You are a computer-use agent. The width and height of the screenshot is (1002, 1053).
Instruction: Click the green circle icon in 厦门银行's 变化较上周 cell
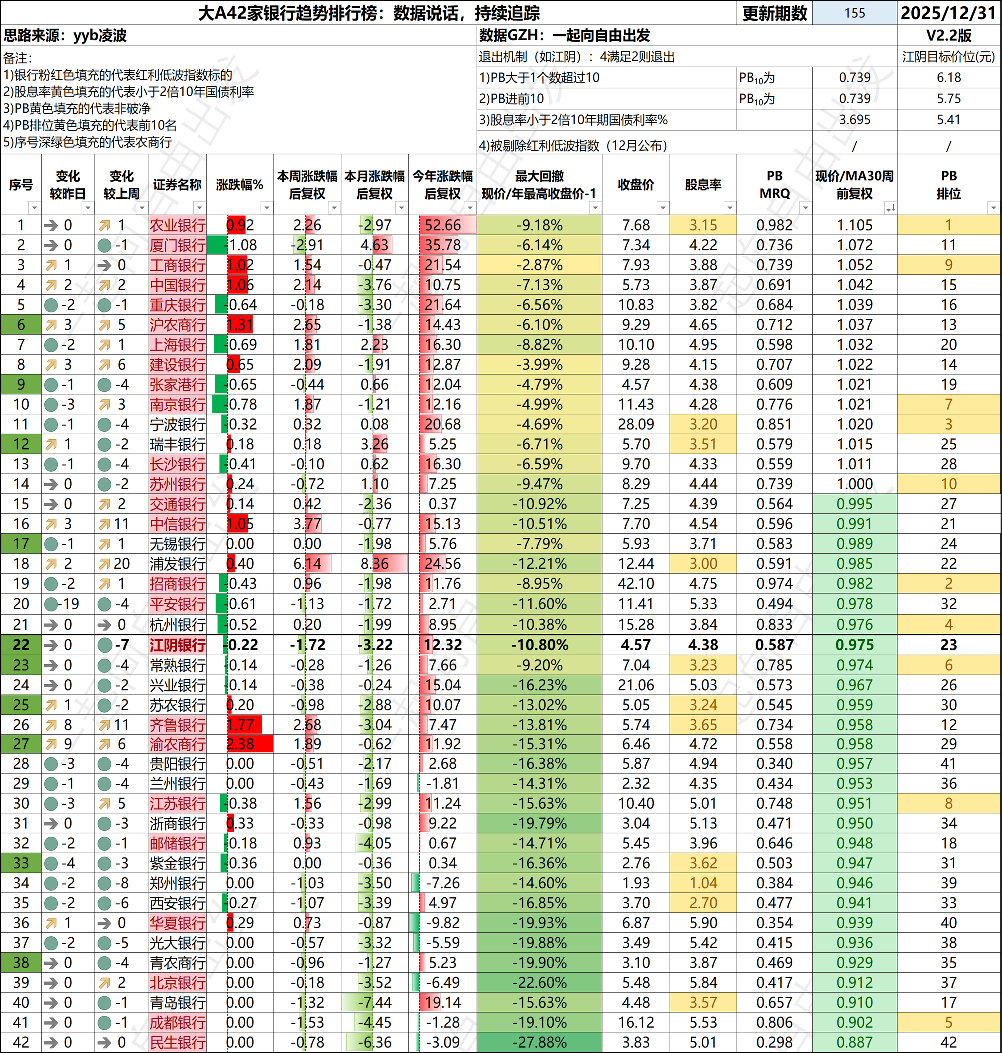(x=105, y=245)
